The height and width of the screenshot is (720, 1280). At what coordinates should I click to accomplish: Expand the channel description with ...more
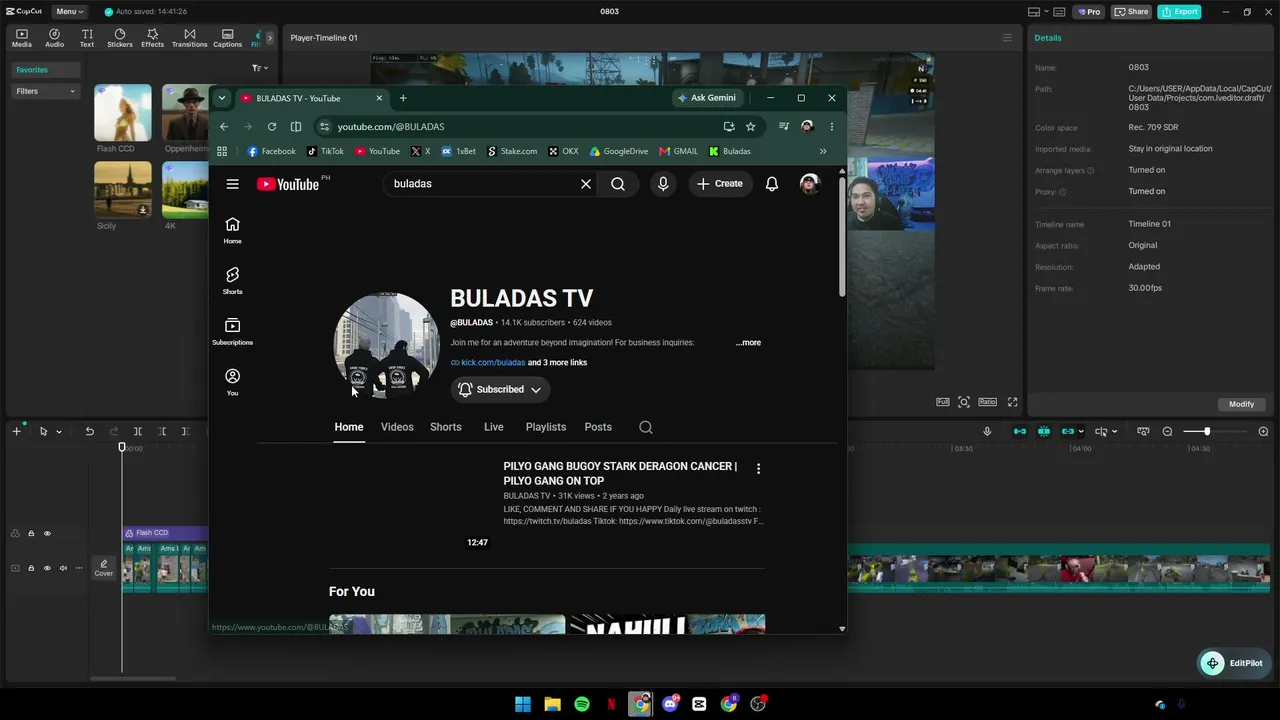(x=748, y=343)
